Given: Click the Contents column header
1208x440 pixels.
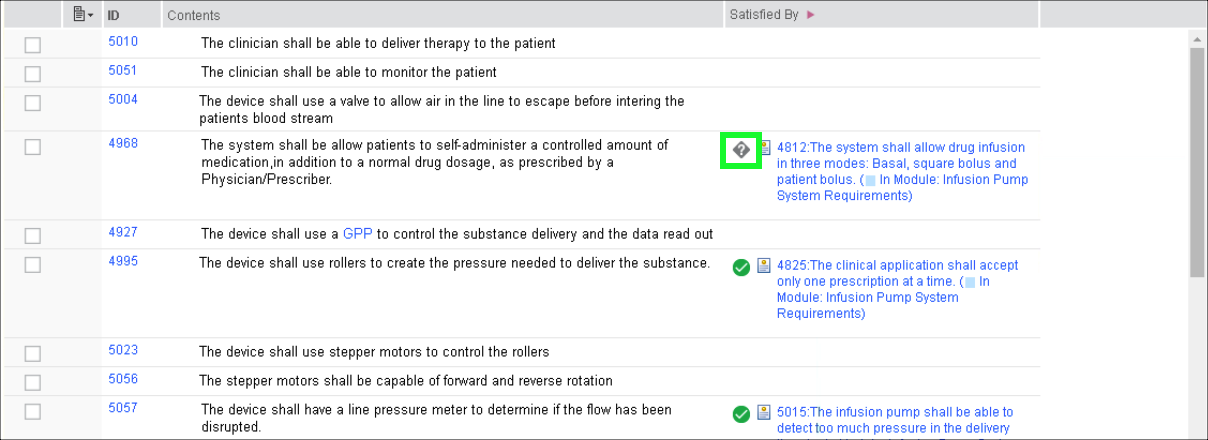Looking at the screenshot, I should click(x=194, y=15).
